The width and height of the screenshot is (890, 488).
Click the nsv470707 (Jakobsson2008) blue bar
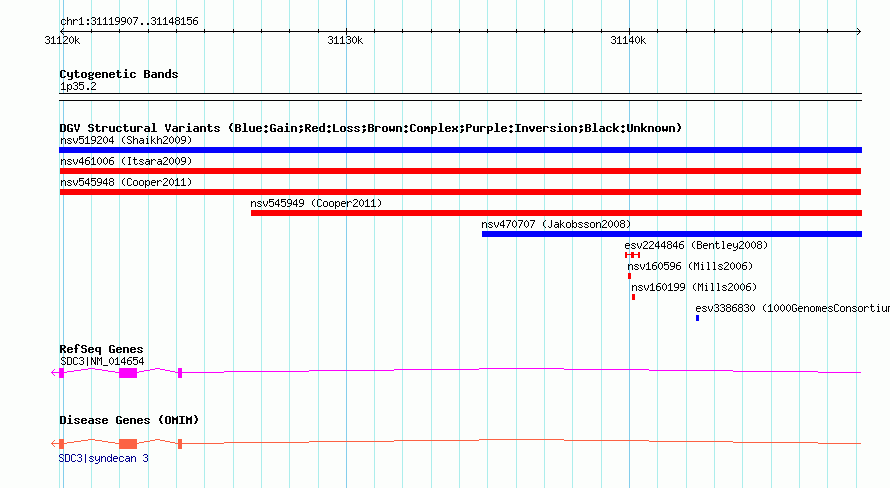(x=672, y=234)
